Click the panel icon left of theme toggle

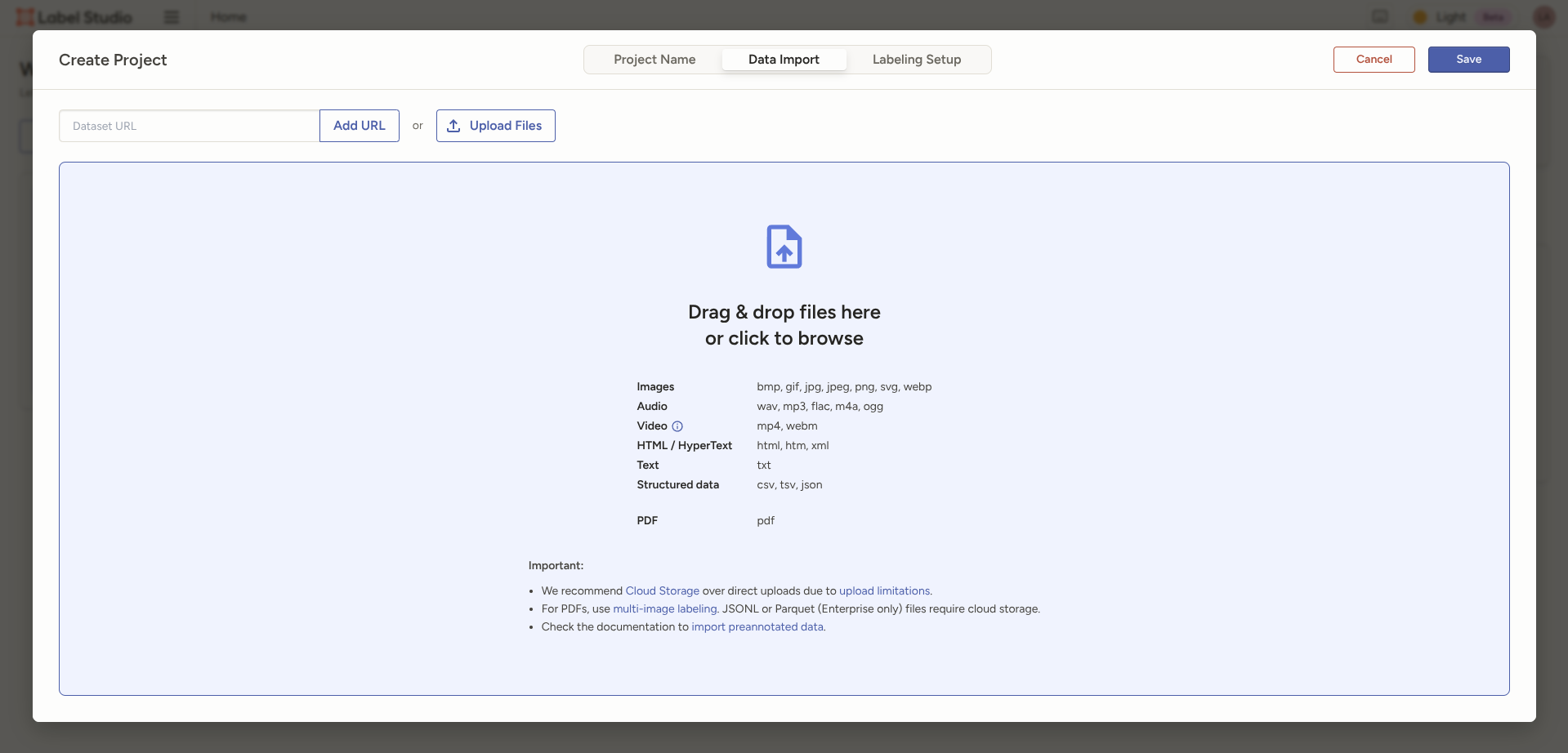pyautogui.click(x=1380, y=17)
